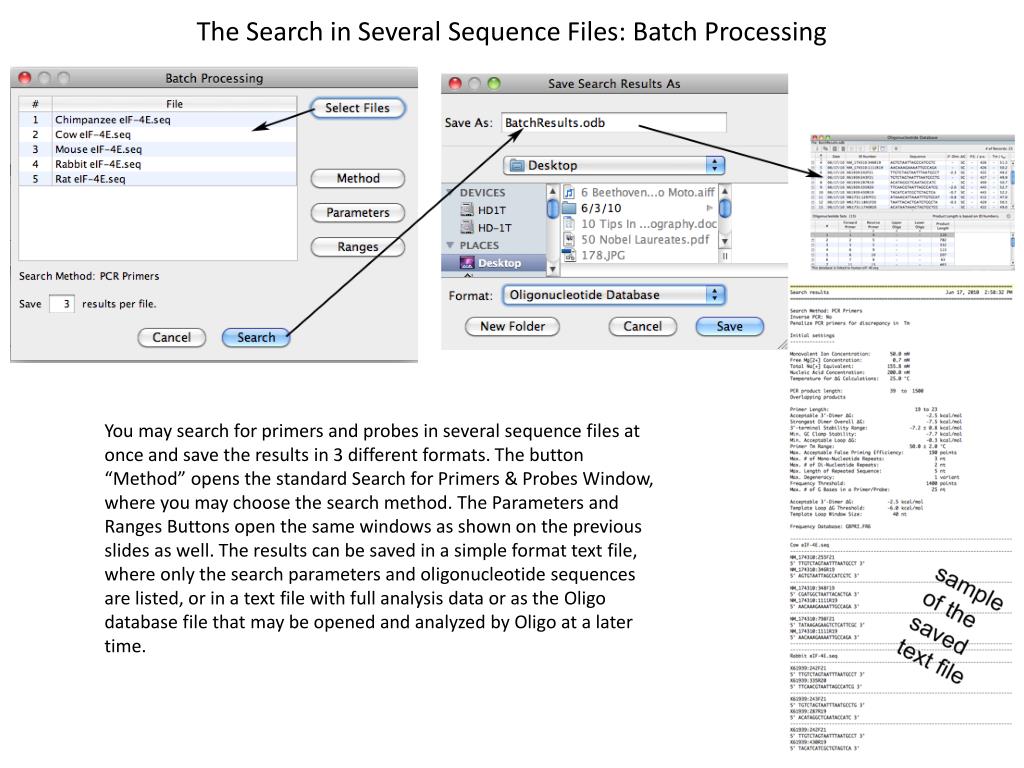The height and width of the screenshot is (768, 1024).
Task: Open the Desktop location dropdown
Action: click(x=613, y=165)
